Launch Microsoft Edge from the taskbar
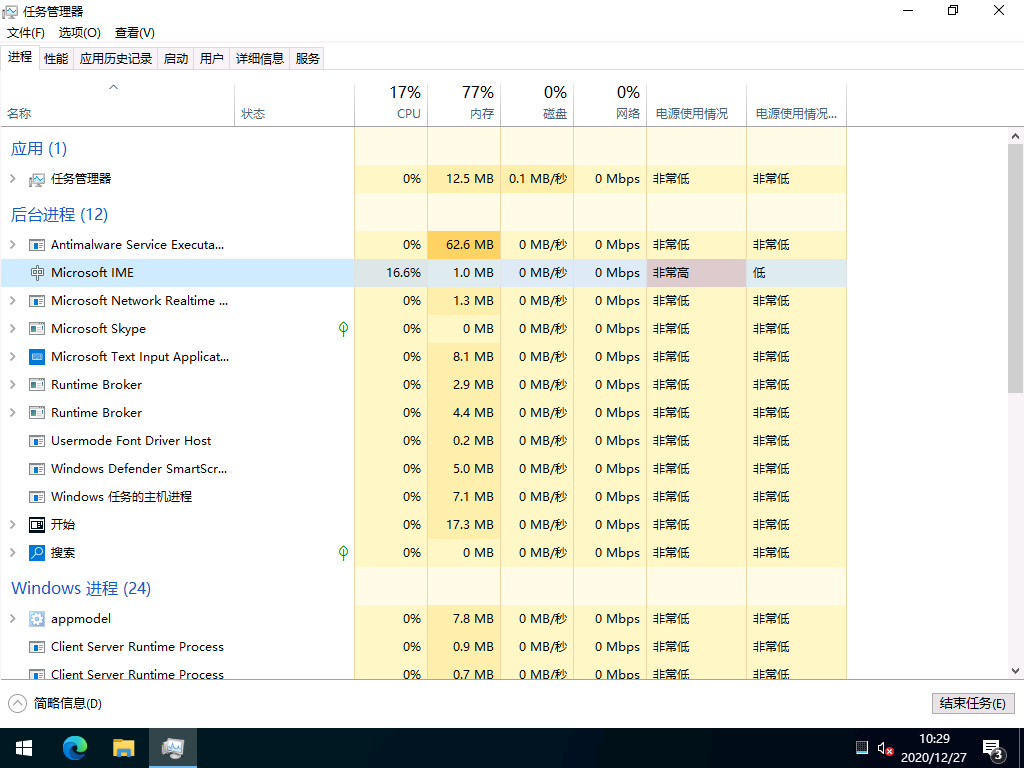 point(74,748)
